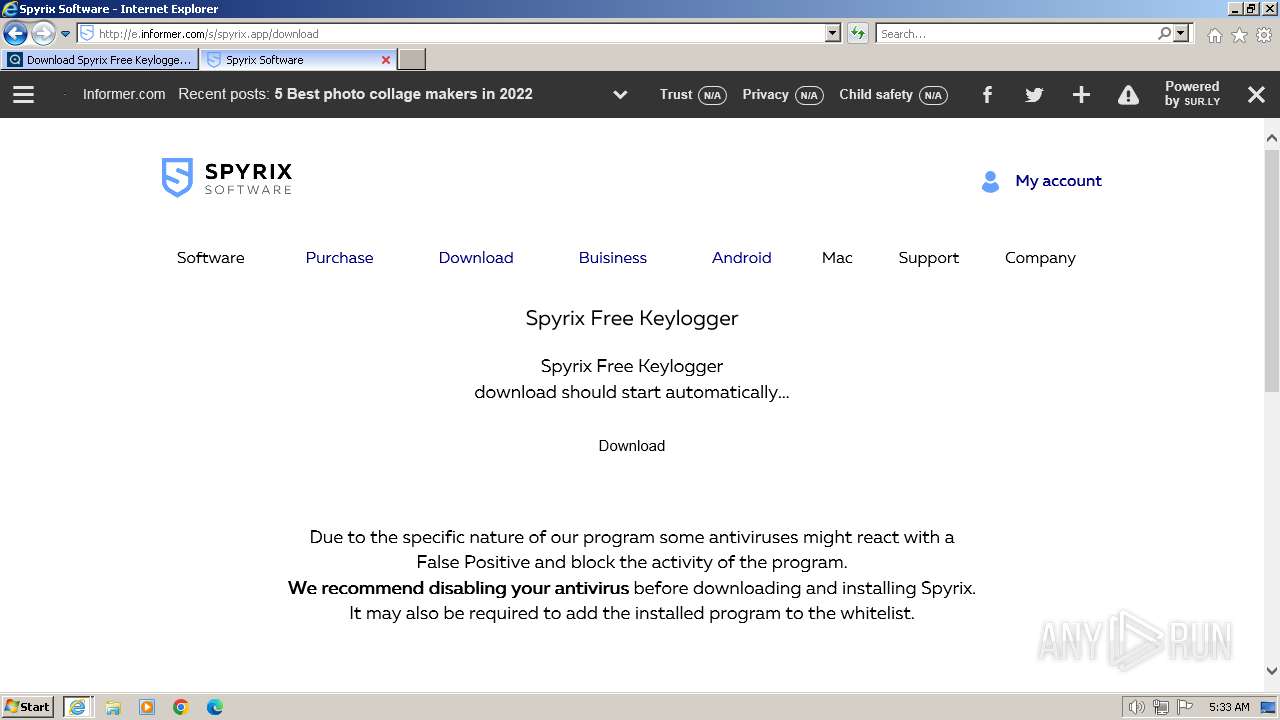The width and height of the screenshot is (1280, 720).
Task: Click the volume speaker tray icon
Action: 1136,707
